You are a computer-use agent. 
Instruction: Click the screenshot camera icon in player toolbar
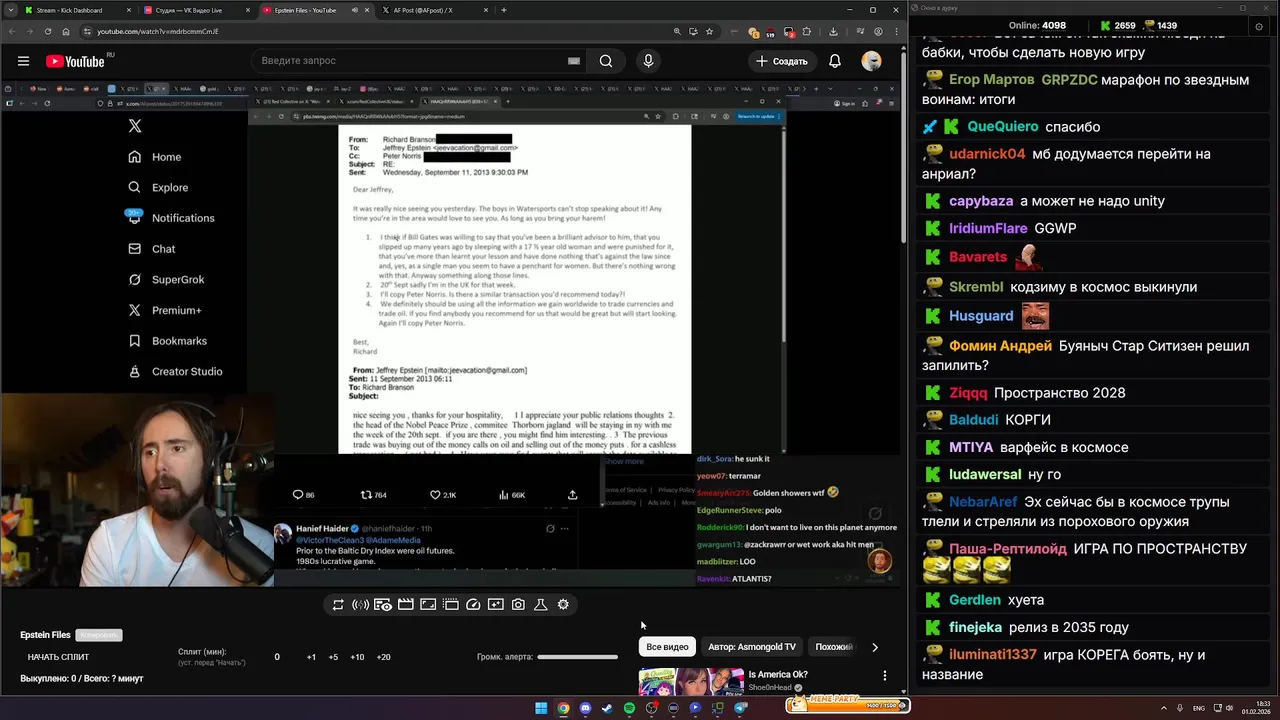[518, 604]
